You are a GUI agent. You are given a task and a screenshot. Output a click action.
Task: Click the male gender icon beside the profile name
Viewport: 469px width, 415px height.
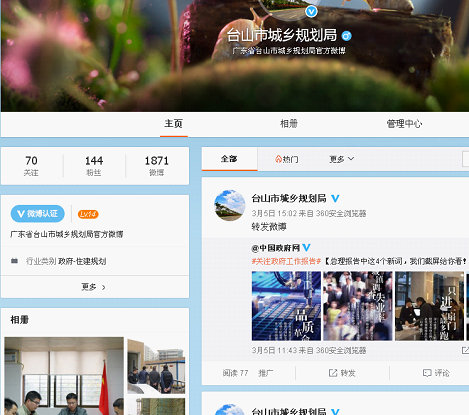(x=347, y=36)
